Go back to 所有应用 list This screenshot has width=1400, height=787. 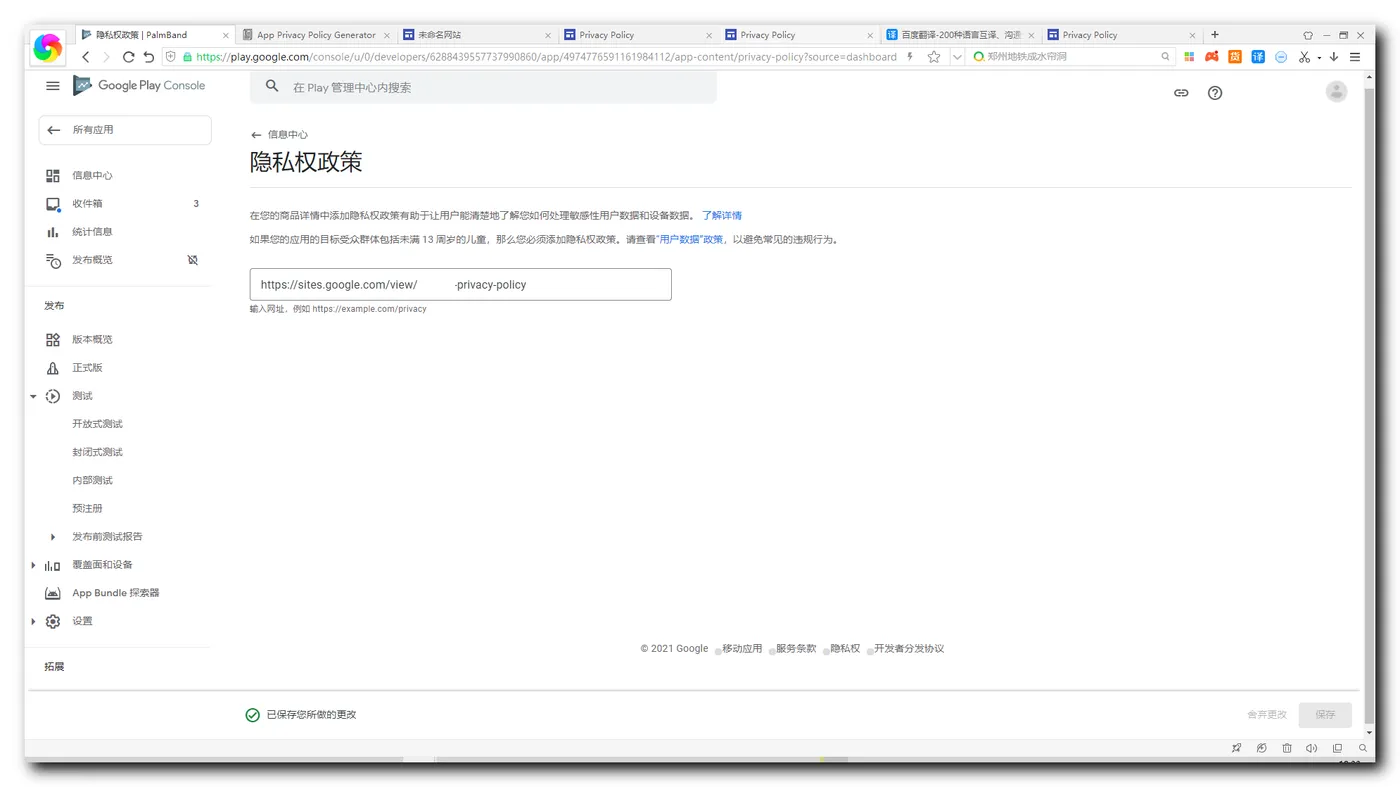(125, 130)
